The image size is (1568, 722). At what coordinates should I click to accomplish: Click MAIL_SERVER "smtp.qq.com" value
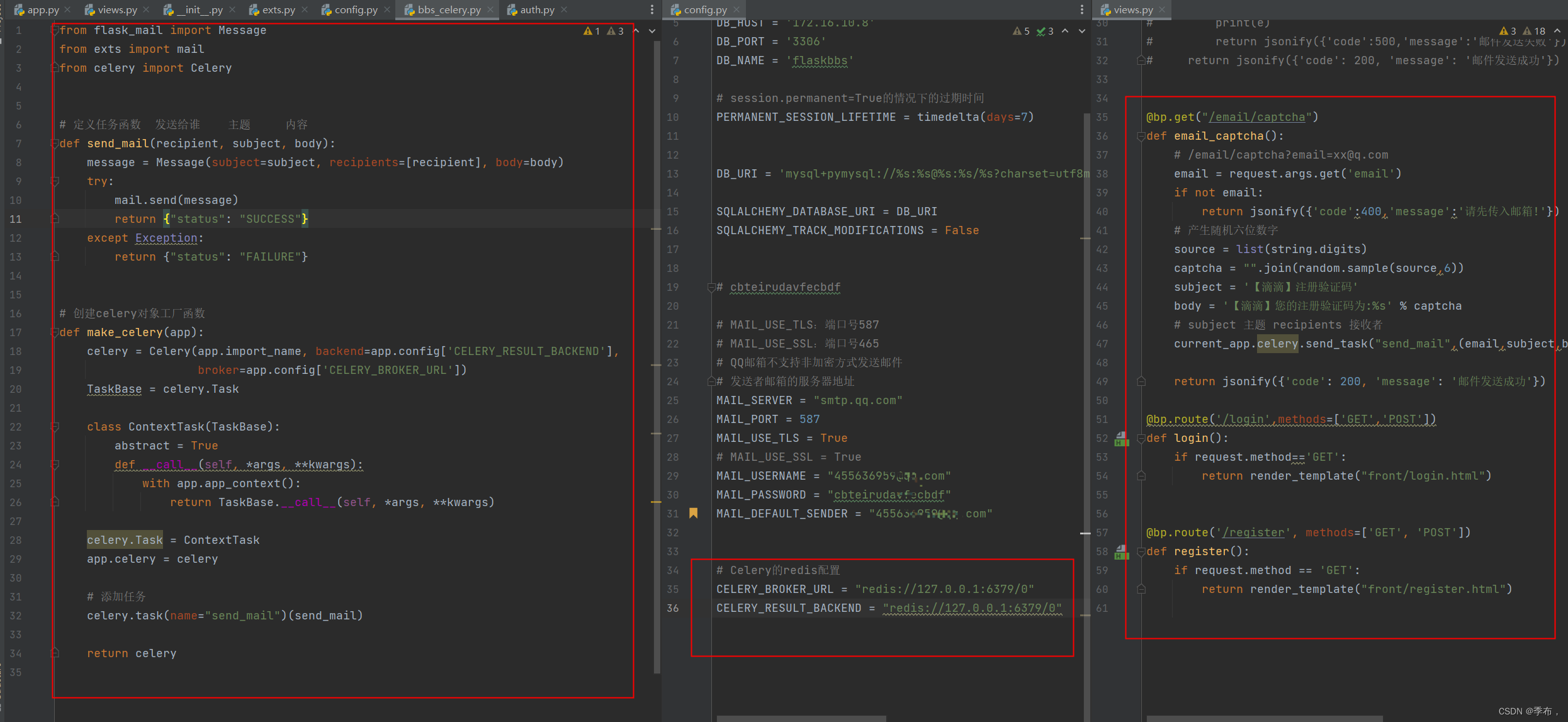pos(858,400)
